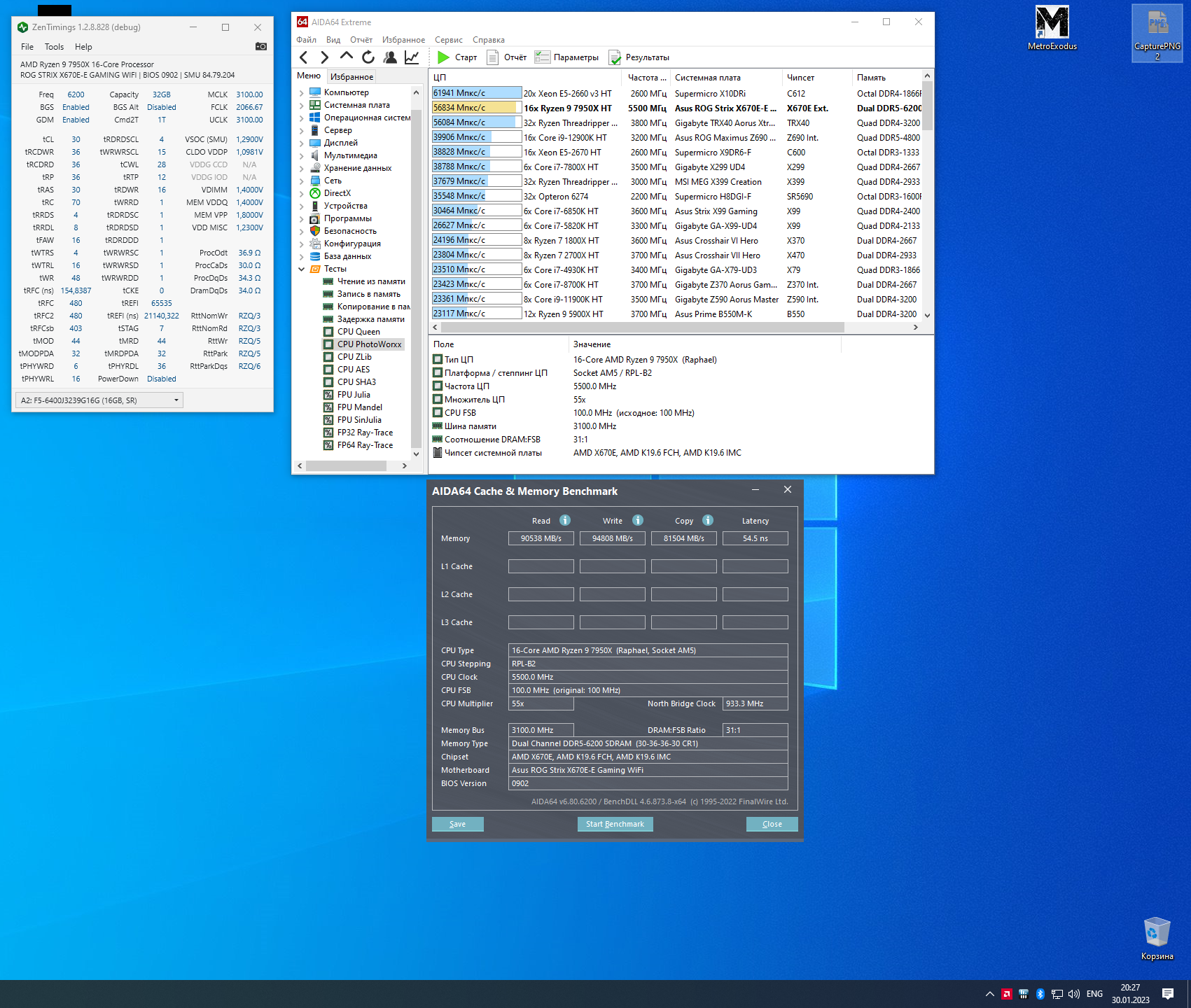Click the green Старт benchmark button
This screenshot has height=1008, width=1191.
click(x=457, y=57)
